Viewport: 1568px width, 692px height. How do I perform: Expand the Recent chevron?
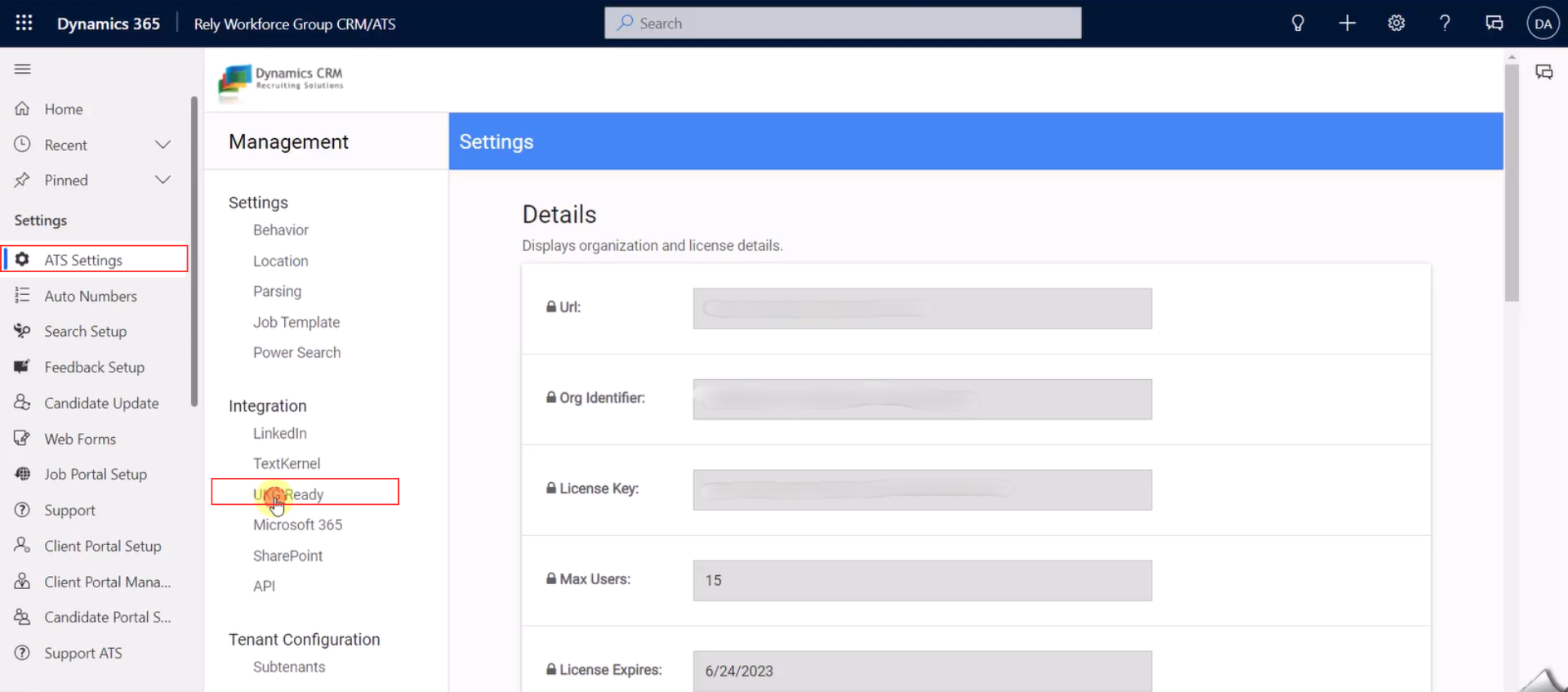coord(163,145)
